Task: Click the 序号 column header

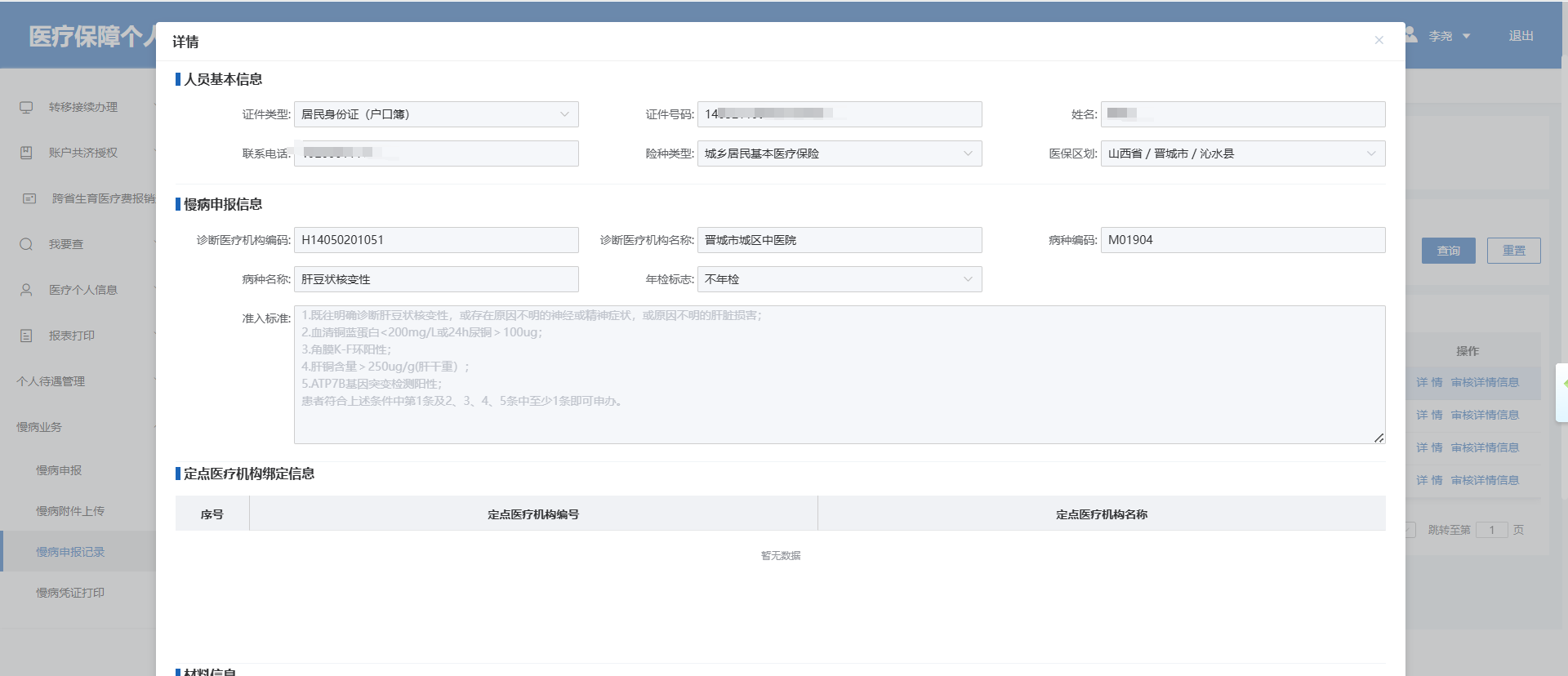Action: (212, 514)
